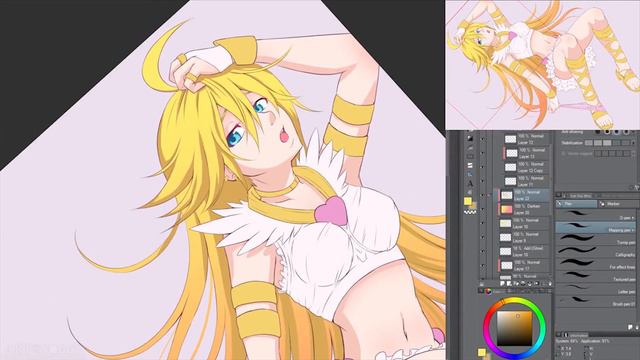Pick a shade in the color square
The image size is (640, 360).
point(514,329)
